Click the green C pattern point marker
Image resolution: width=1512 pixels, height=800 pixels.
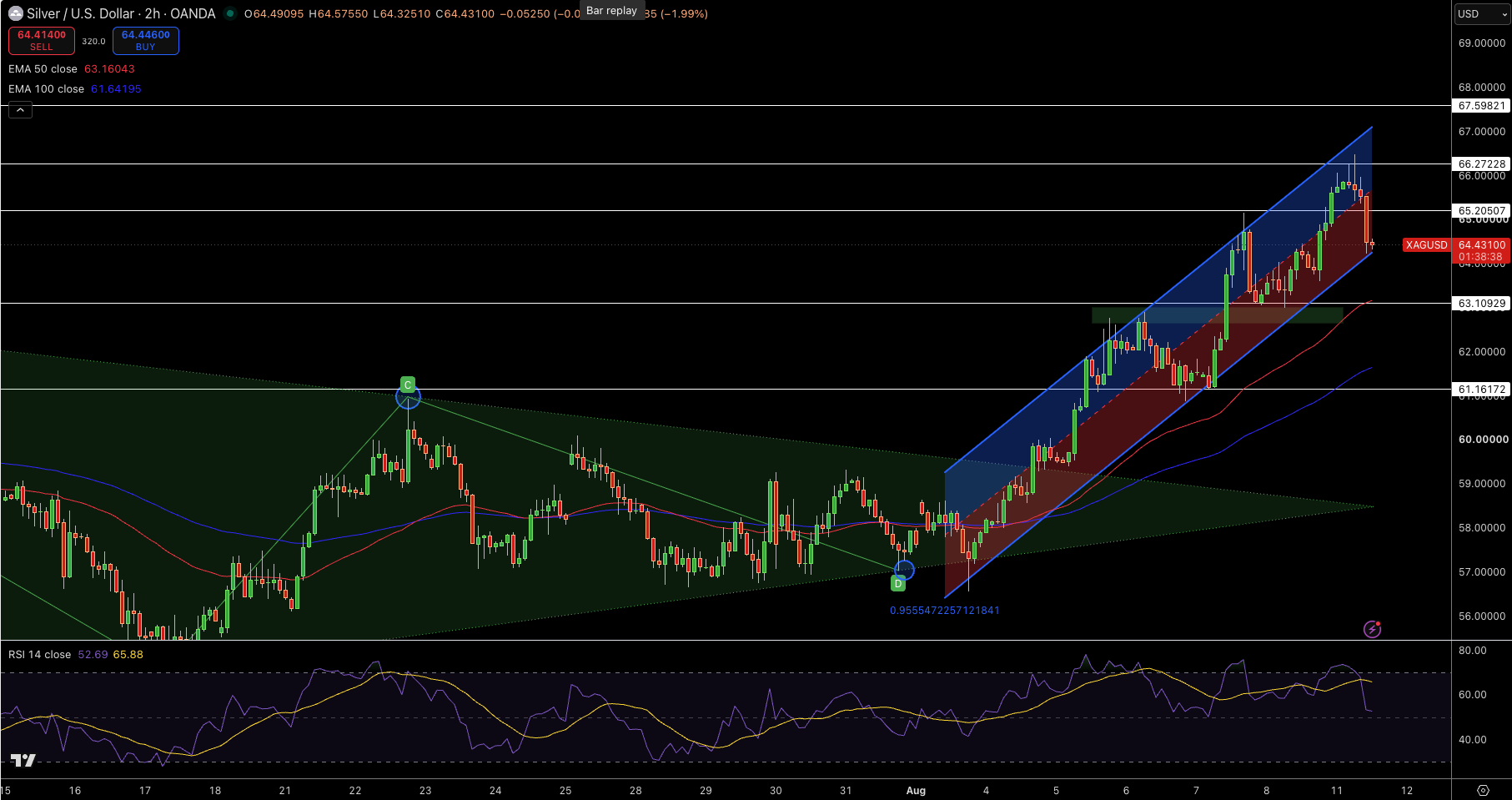407,385
